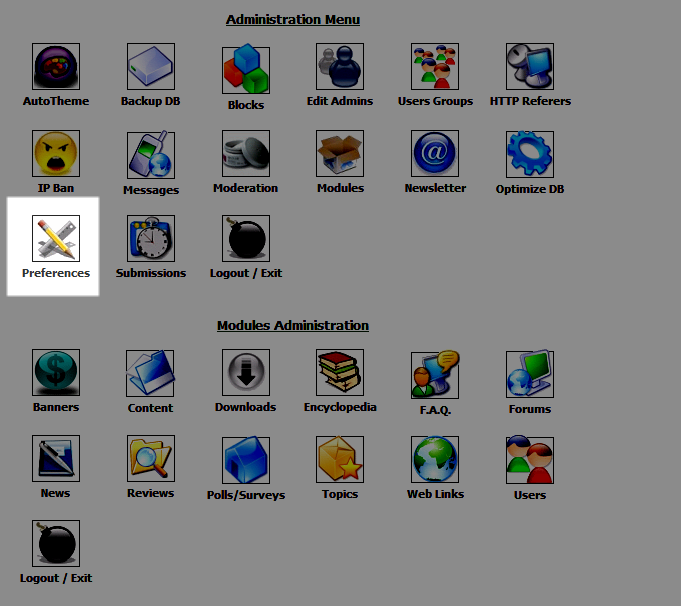Follow the Newsletter text link
Image resolution: width=681 pixels, height=606 pixels.
[x=435, y=188]
